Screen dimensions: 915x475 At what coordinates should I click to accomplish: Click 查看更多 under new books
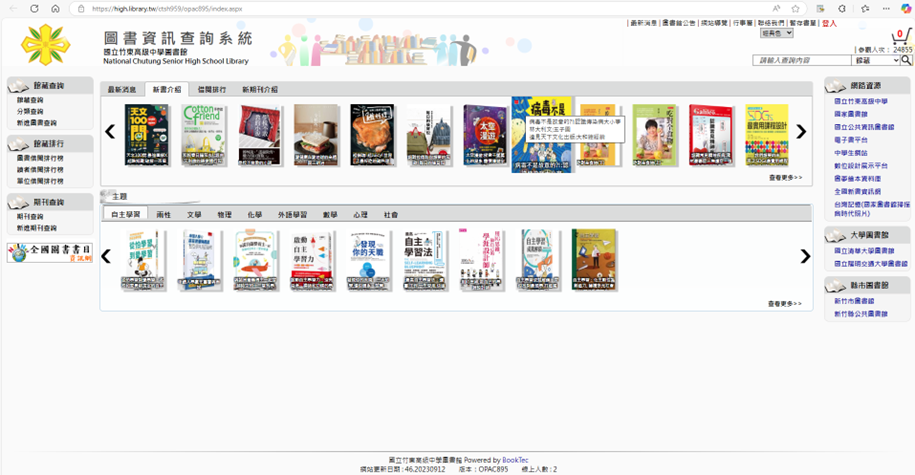(785, 177)
